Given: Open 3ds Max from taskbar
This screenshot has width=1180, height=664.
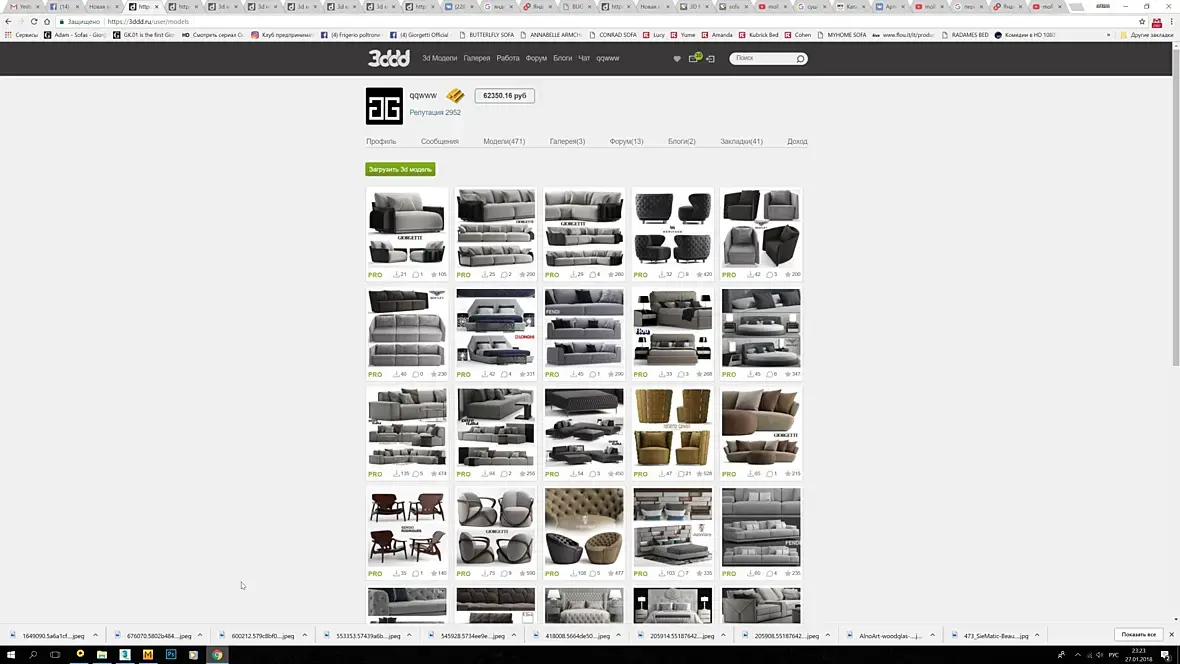Looking at the screenshot, I should point(125,655).
